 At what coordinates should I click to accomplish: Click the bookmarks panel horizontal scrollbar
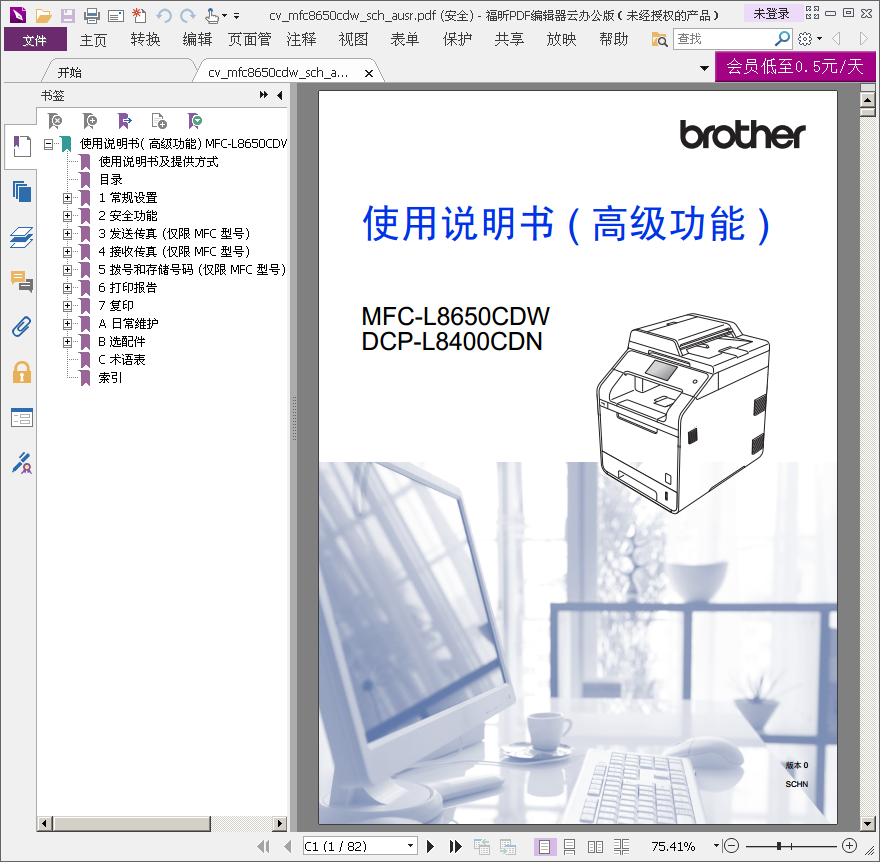coord(132,823)
